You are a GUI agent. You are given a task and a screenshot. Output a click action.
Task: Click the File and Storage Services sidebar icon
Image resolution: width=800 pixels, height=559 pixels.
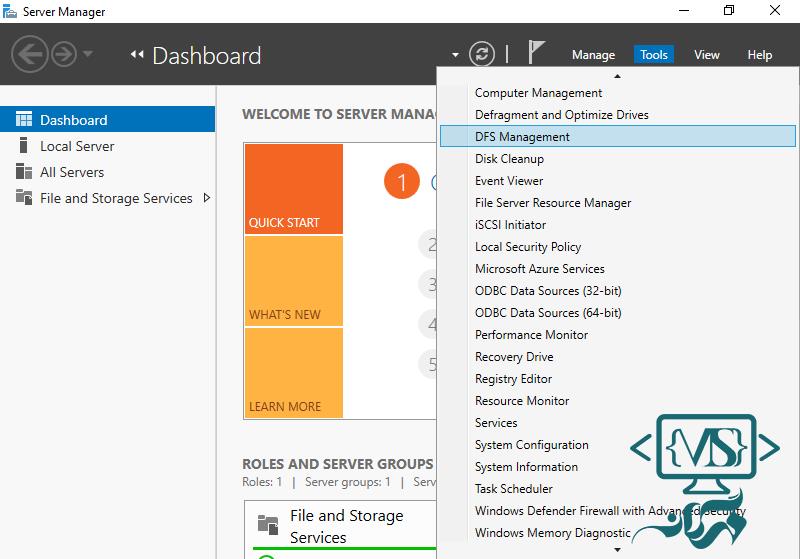coord(23,197)
